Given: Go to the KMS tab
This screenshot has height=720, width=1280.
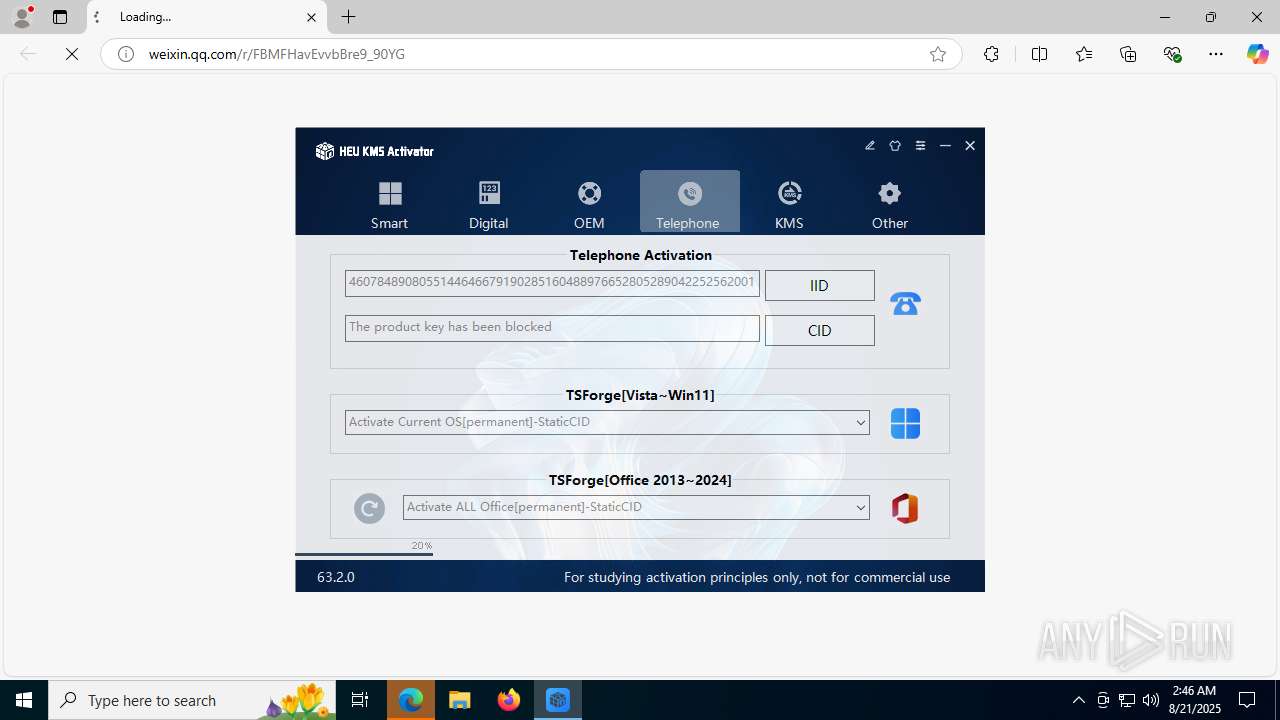Looking at the screenshot, I should 789,202.
